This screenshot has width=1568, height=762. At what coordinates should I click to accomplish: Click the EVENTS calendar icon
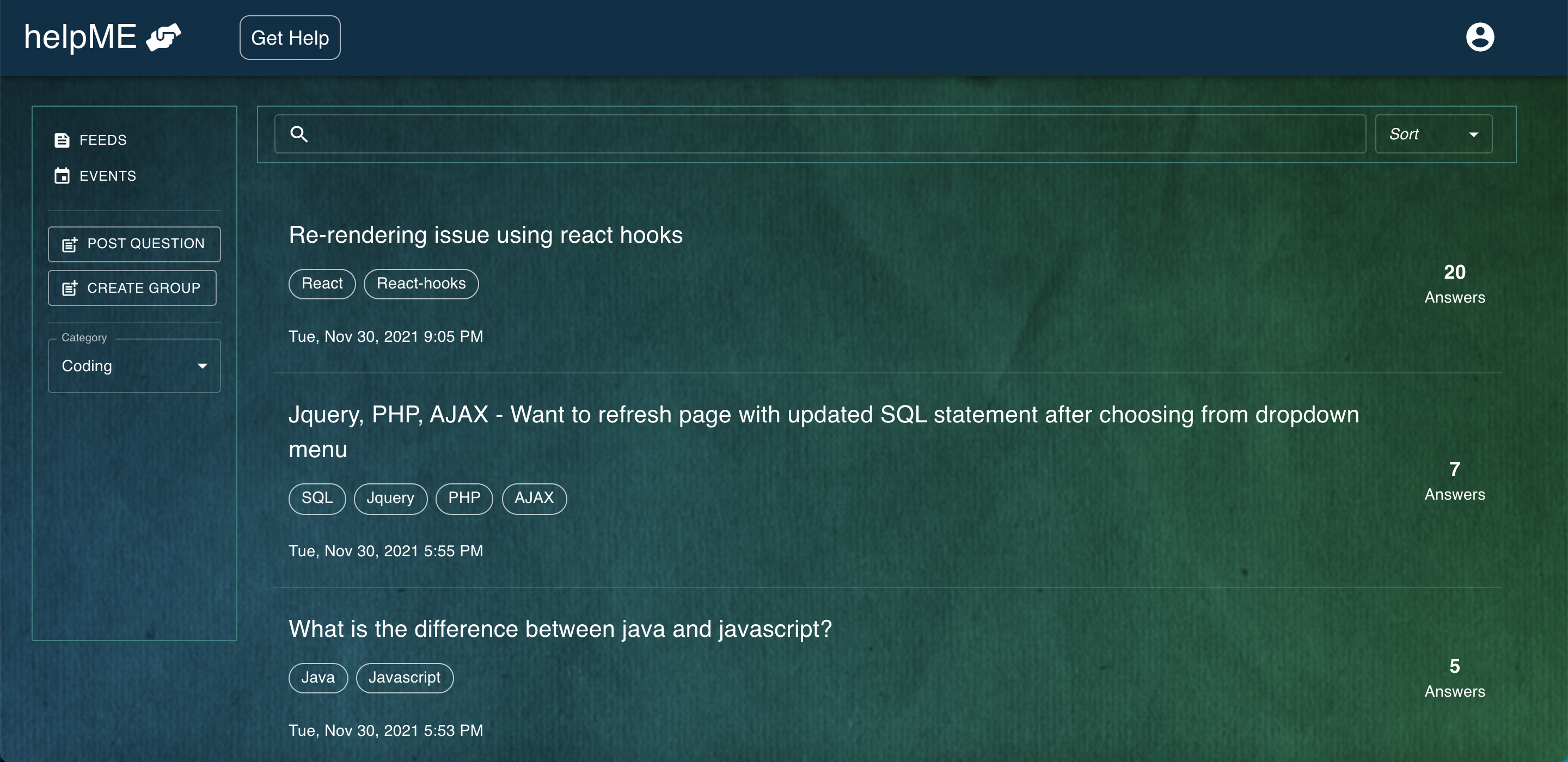[62, 175]
